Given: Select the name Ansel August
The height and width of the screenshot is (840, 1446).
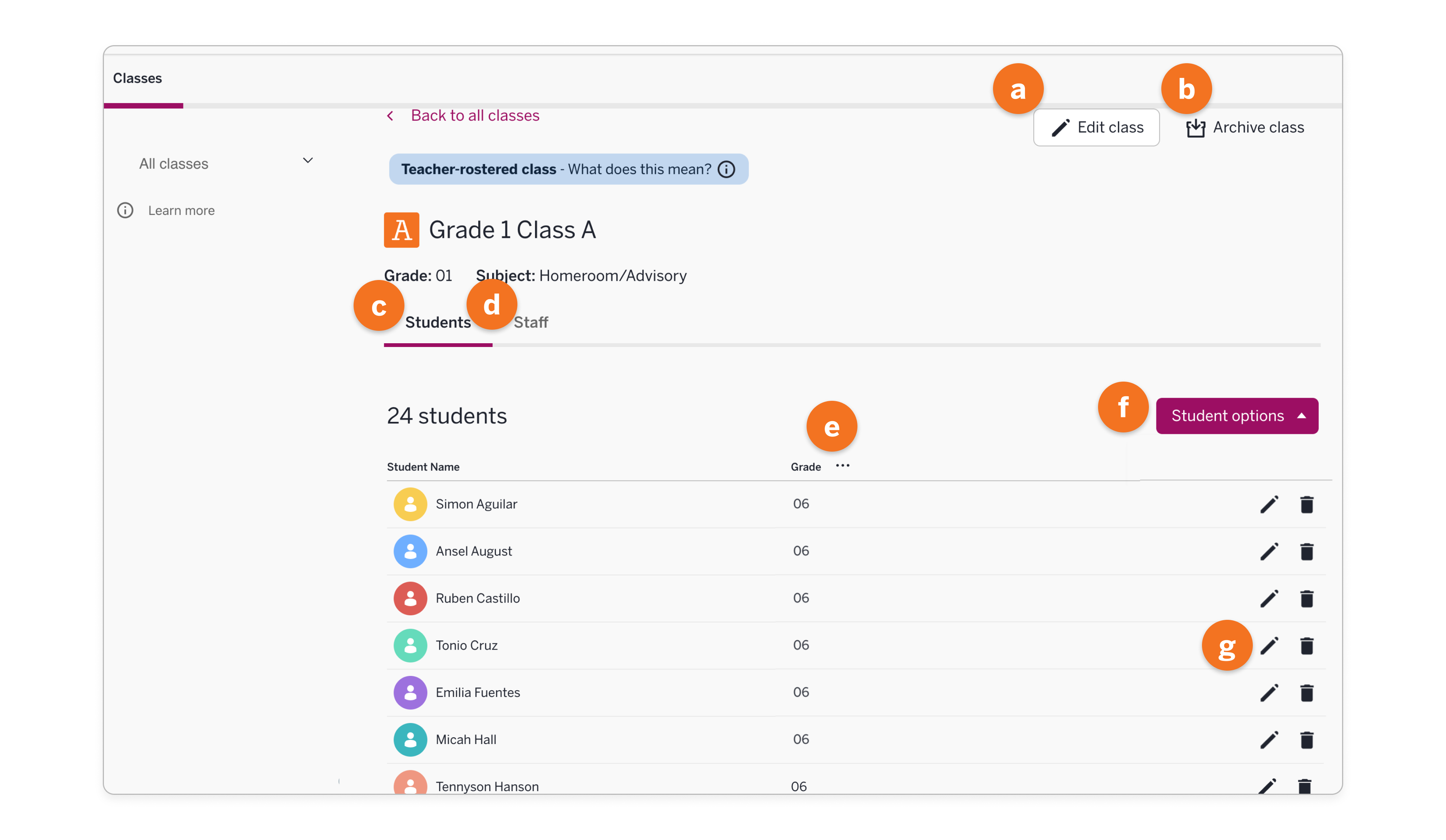Looking at the screenshot, I should click(x=474, y=551).
